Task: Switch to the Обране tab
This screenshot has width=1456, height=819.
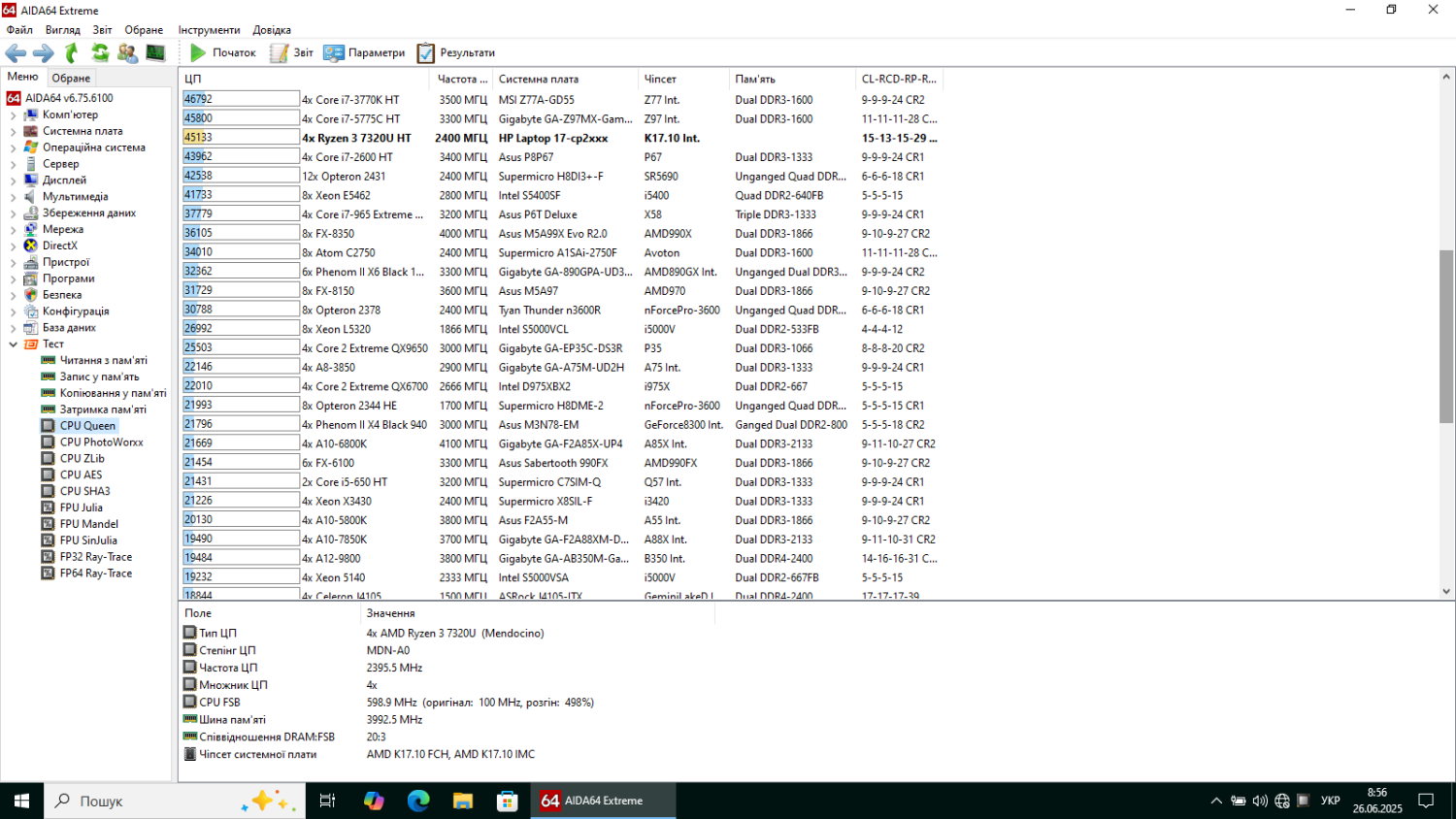Action: pyautogui.click(x=71, y=78)
